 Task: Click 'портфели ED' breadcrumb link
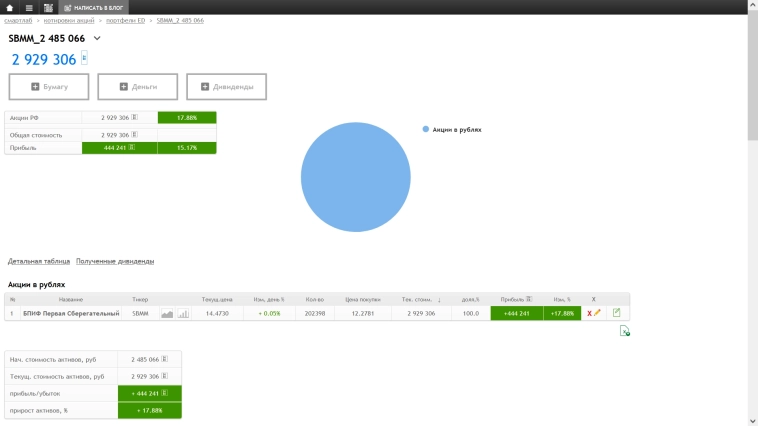coord(126,20)
